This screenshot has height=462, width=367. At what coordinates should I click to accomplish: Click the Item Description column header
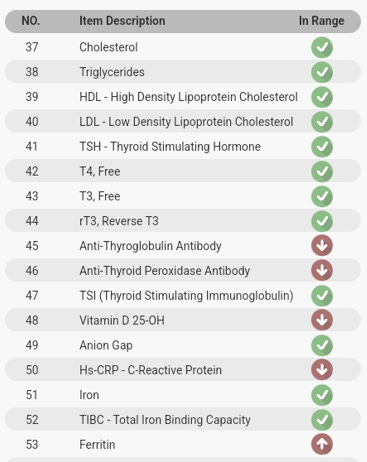coord(122,21)
